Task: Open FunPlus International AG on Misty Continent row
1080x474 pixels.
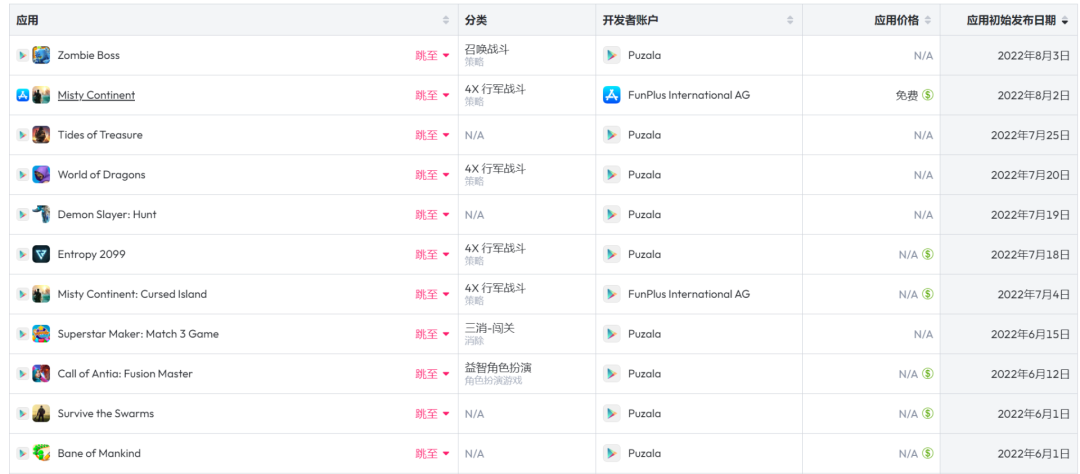Action: 689,95
